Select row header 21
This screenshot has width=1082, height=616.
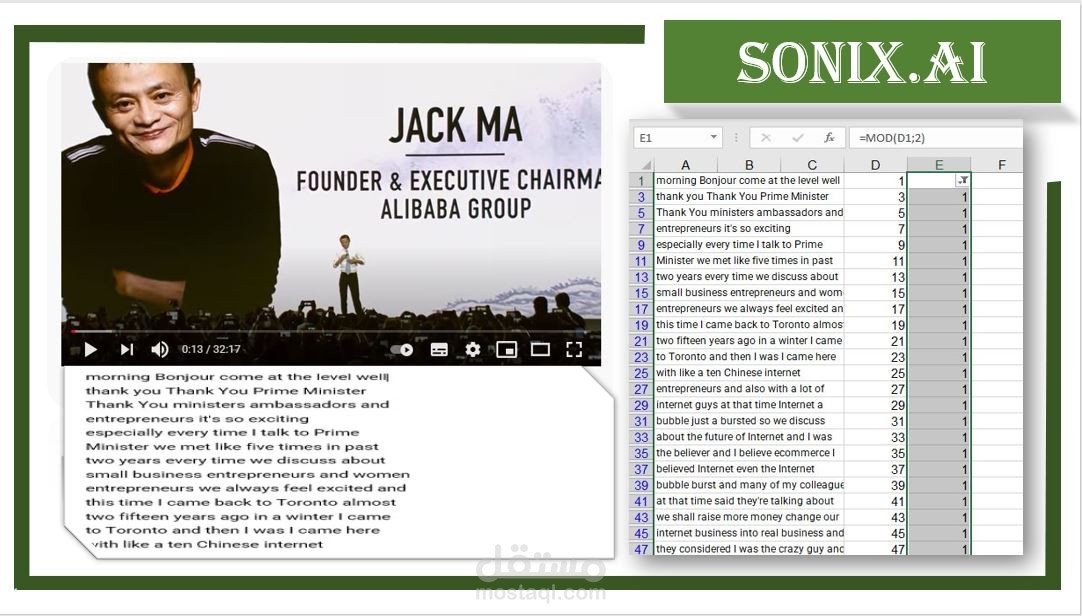click(x=642, y=341)
